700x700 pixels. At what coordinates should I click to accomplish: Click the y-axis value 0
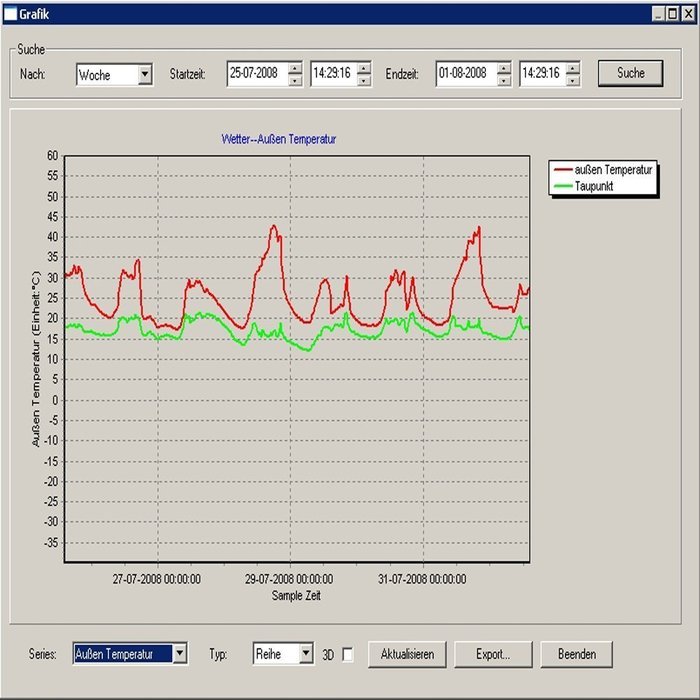point(55,400)
